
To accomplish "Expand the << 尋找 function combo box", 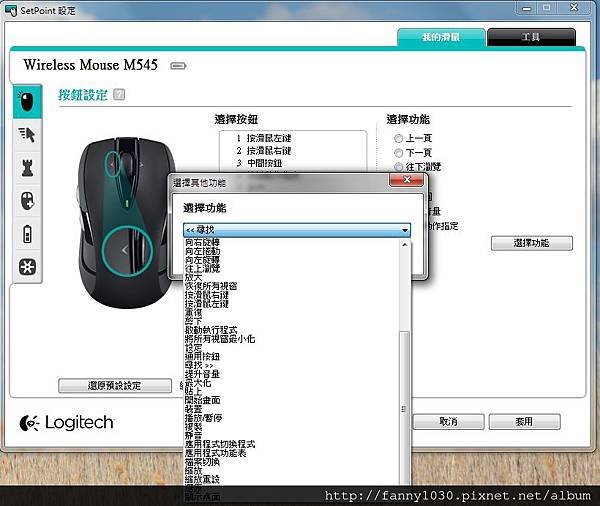I will pos(297,230).
